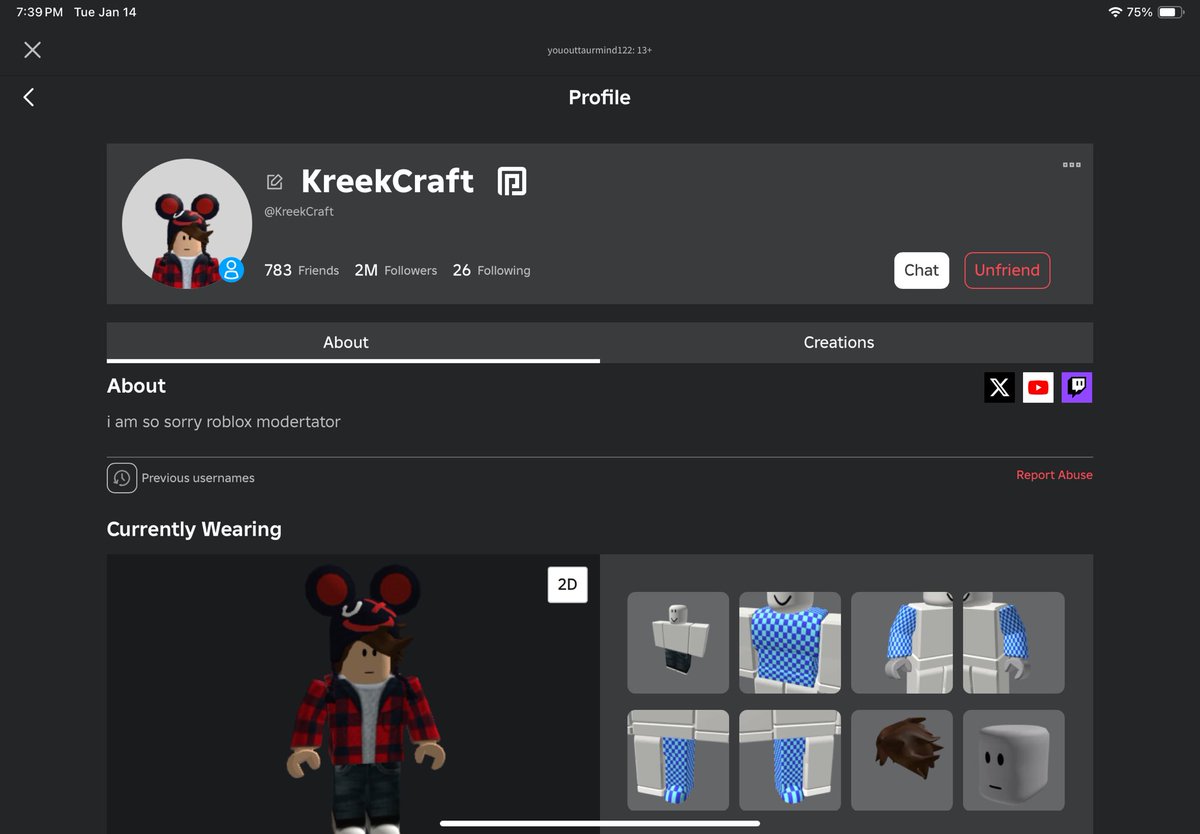
Task: Select the right checkered arm item
Action: pyautogui.click(x=1014, y=642)
